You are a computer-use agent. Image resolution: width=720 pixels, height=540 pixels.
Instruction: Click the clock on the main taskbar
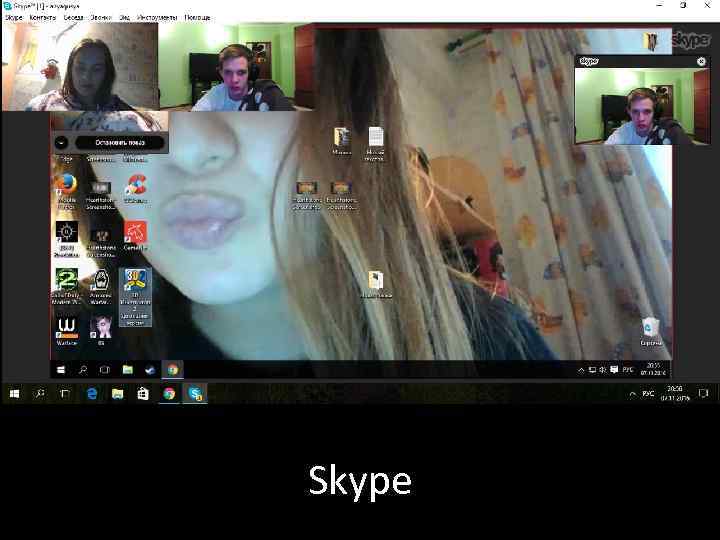point(675,394)
